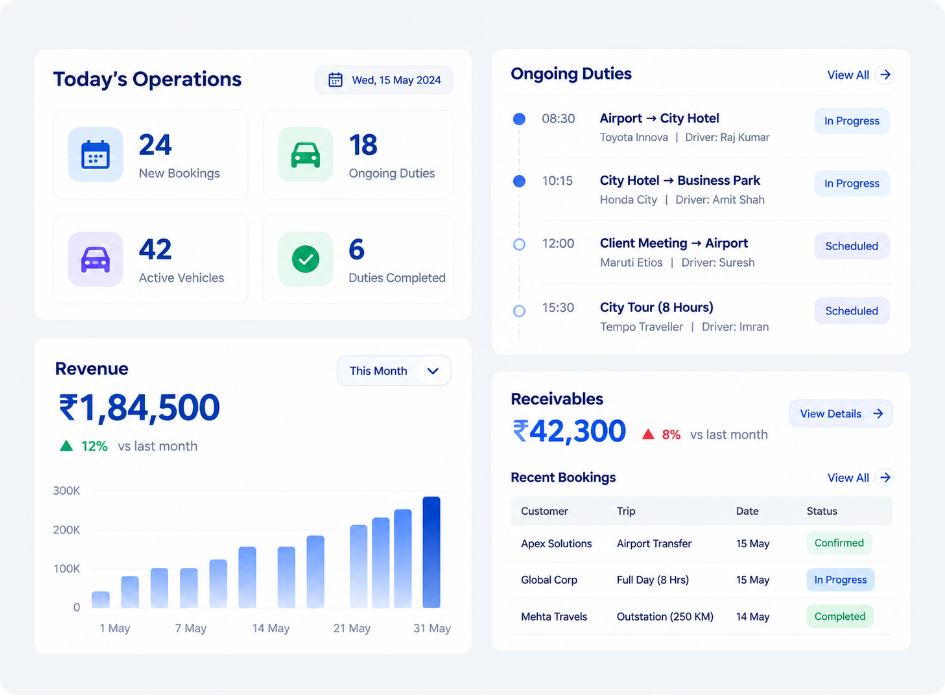Open the This Month revenue dropdown
Screen dimensions: 945x696
pyautogui.click(x=394, y=371)
